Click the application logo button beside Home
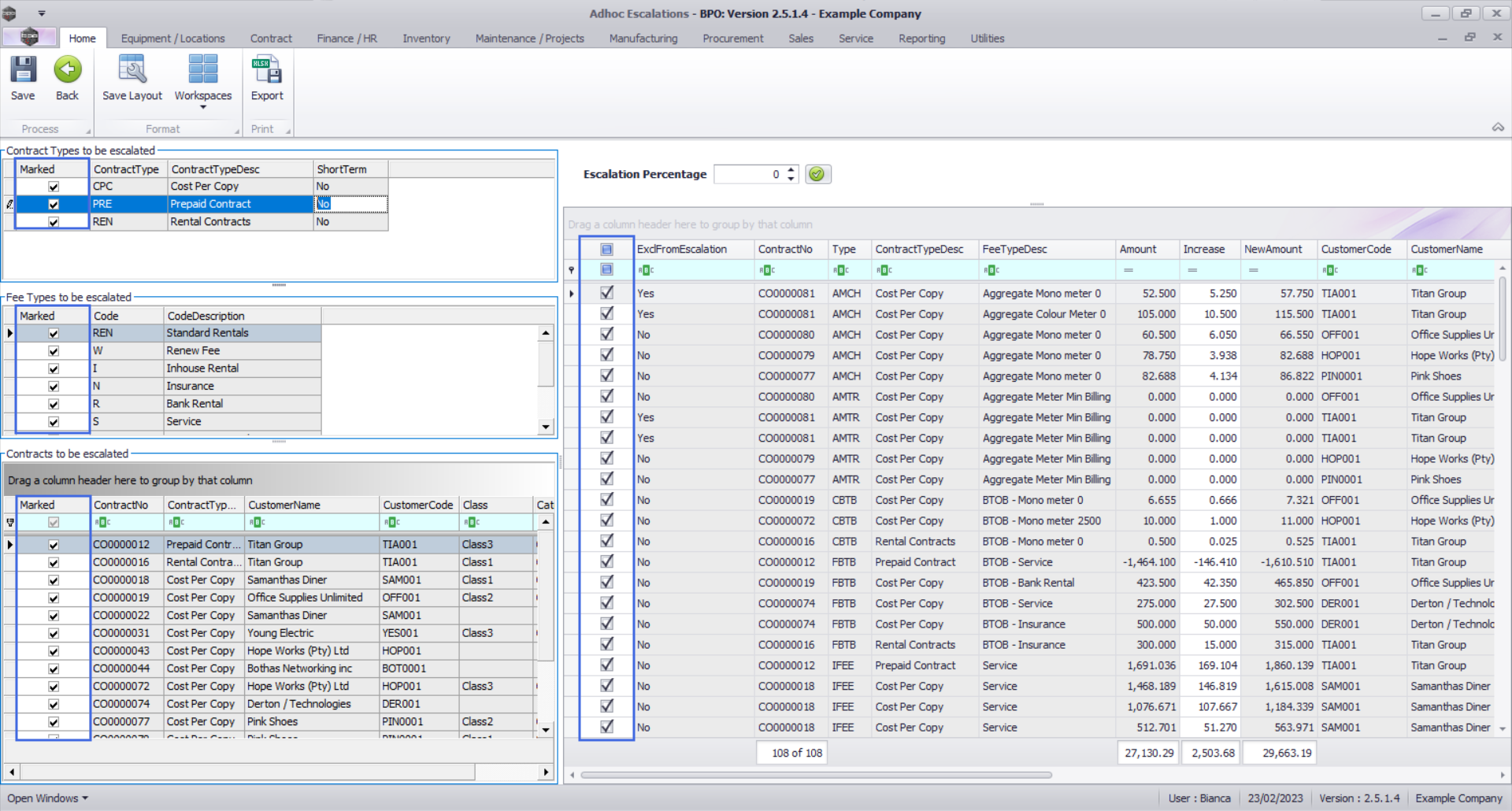Viewport: 1512px width, 811px height. click(29, 37)
